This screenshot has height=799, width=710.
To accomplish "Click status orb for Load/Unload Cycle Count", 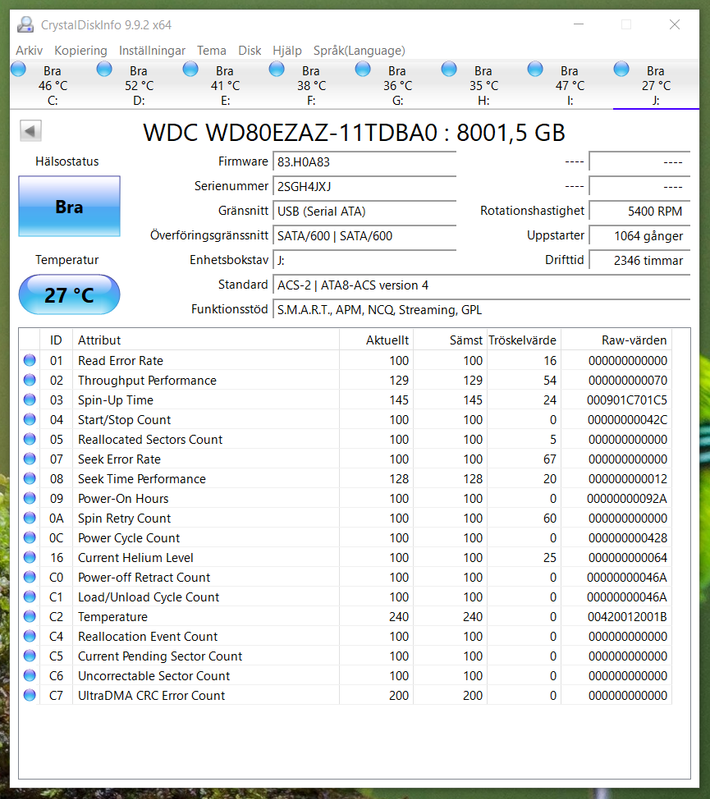I will point(30,597).
